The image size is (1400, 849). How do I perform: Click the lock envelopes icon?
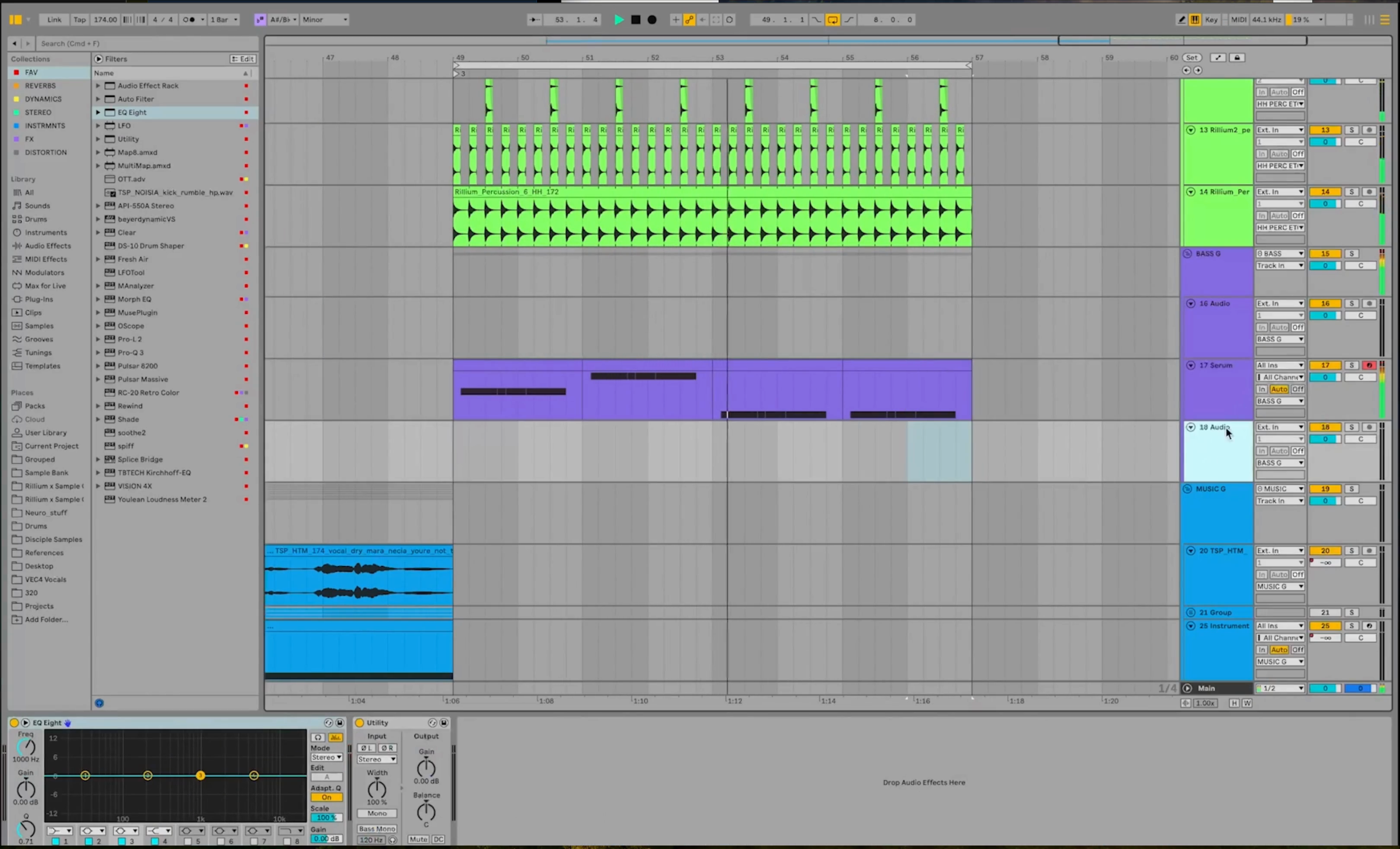(x=1237, y=57)
